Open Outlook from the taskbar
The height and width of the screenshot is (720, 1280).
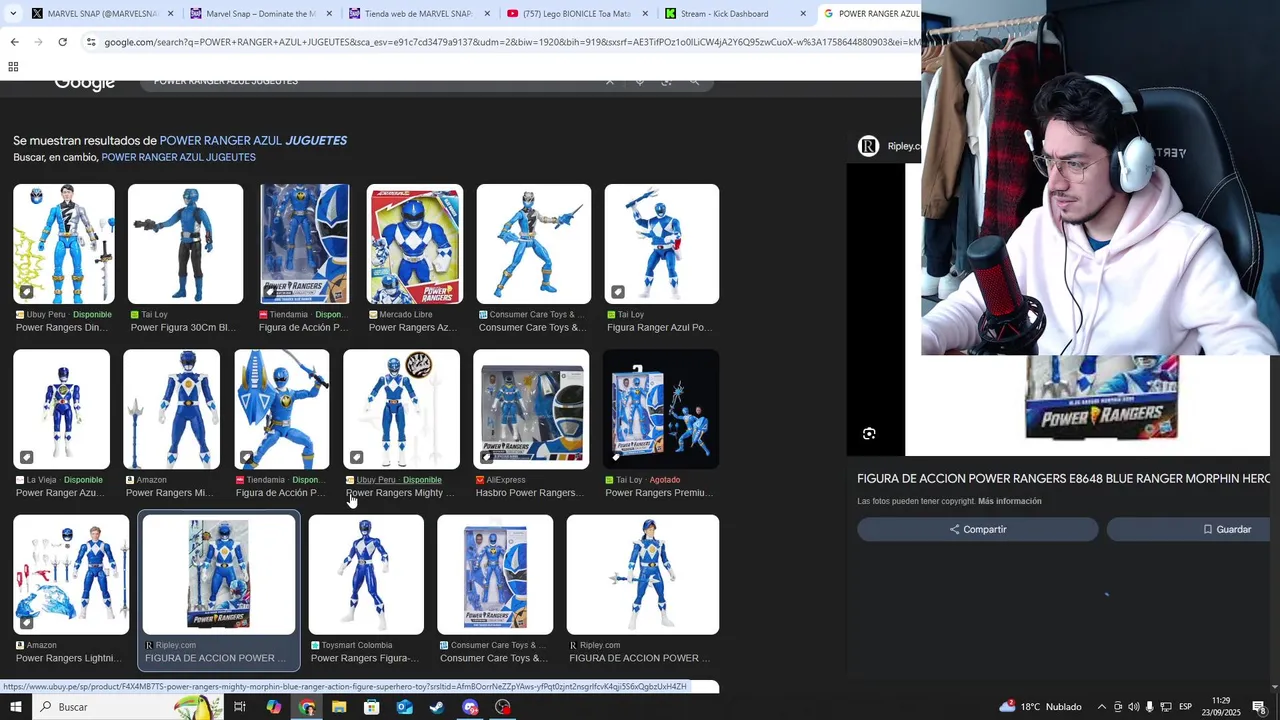point(404,707)
